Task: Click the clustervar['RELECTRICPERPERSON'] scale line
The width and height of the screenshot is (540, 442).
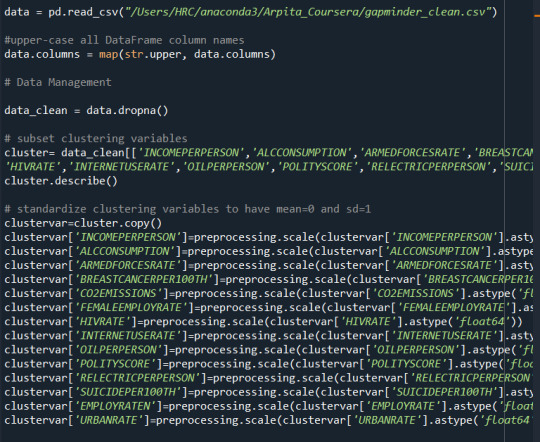Action: (x=269, y=378)
